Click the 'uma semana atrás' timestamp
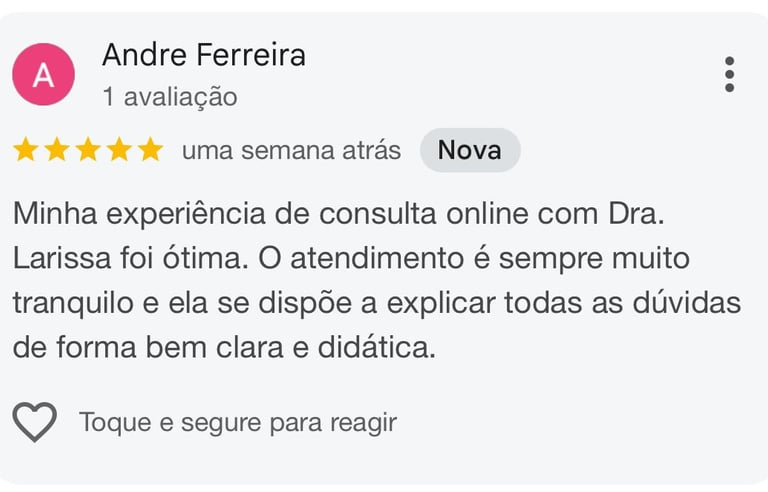 click(x=291, y=150)
